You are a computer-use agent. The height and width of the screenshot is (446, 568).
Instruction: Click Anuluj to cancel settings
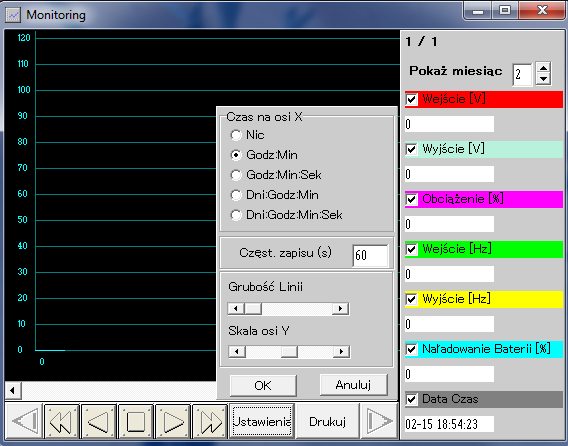[353, 385]
